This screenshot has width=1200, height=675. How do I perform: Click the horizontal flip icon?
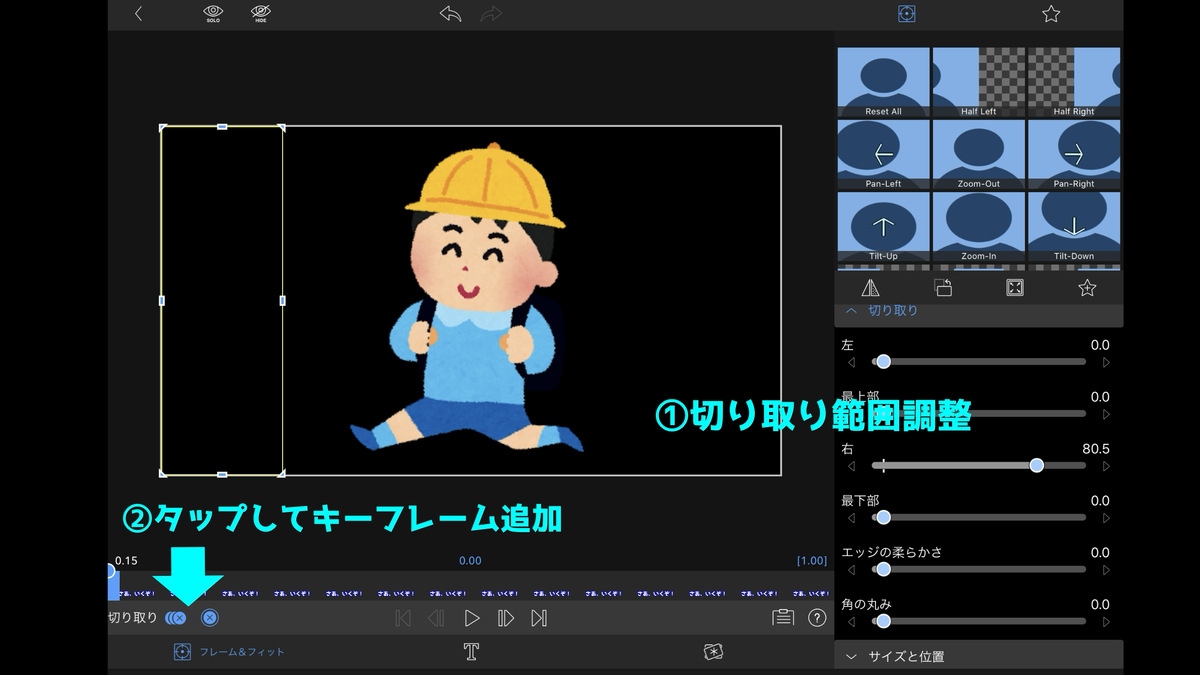pos(869,287)
